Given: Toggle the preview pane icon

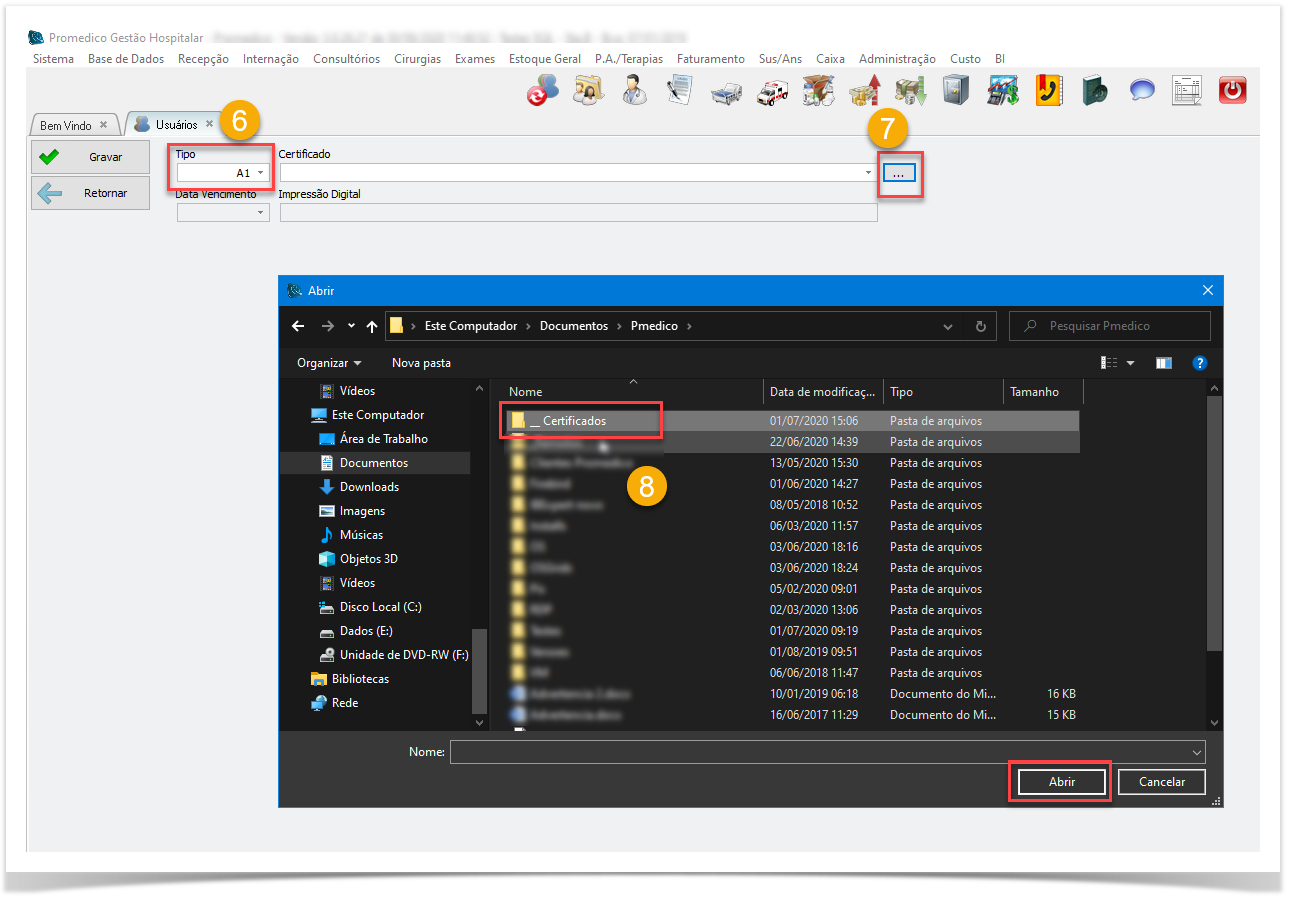Looking at the screenshot, I should [1164, 363].
